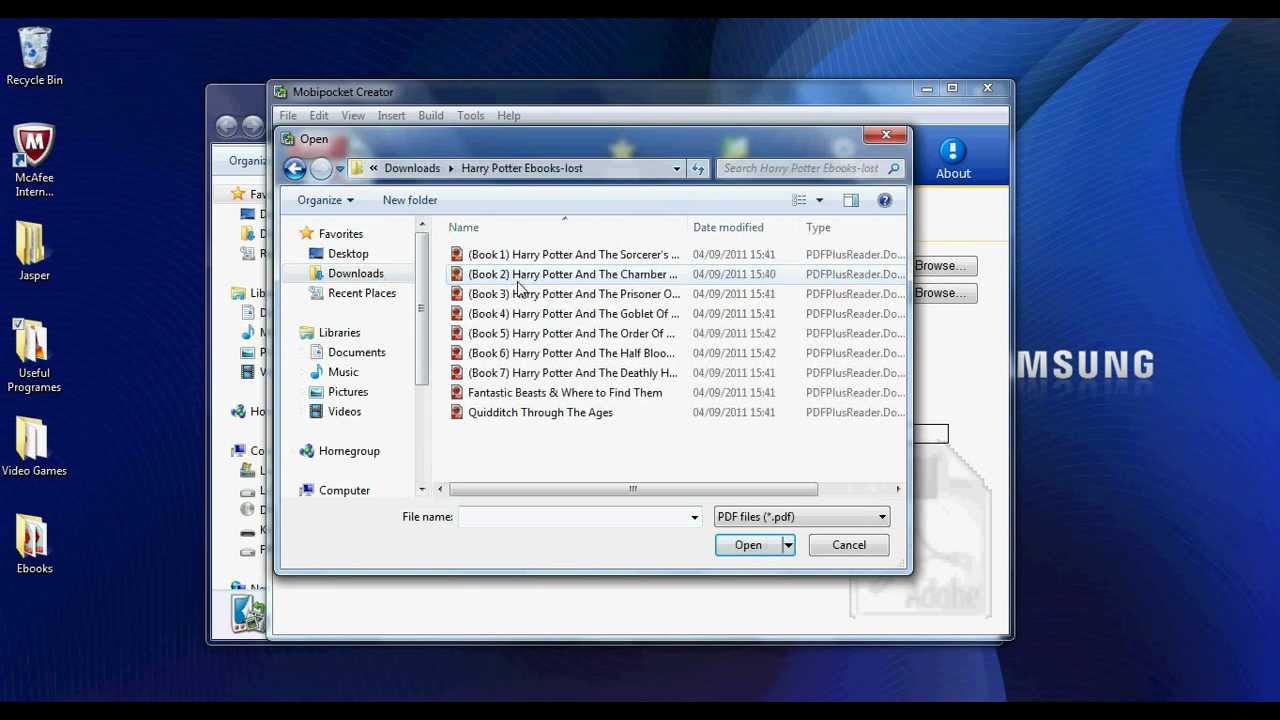Open the view options dropdown arrow
This screenshot has width=1280, height=720.
click(819, 200)
